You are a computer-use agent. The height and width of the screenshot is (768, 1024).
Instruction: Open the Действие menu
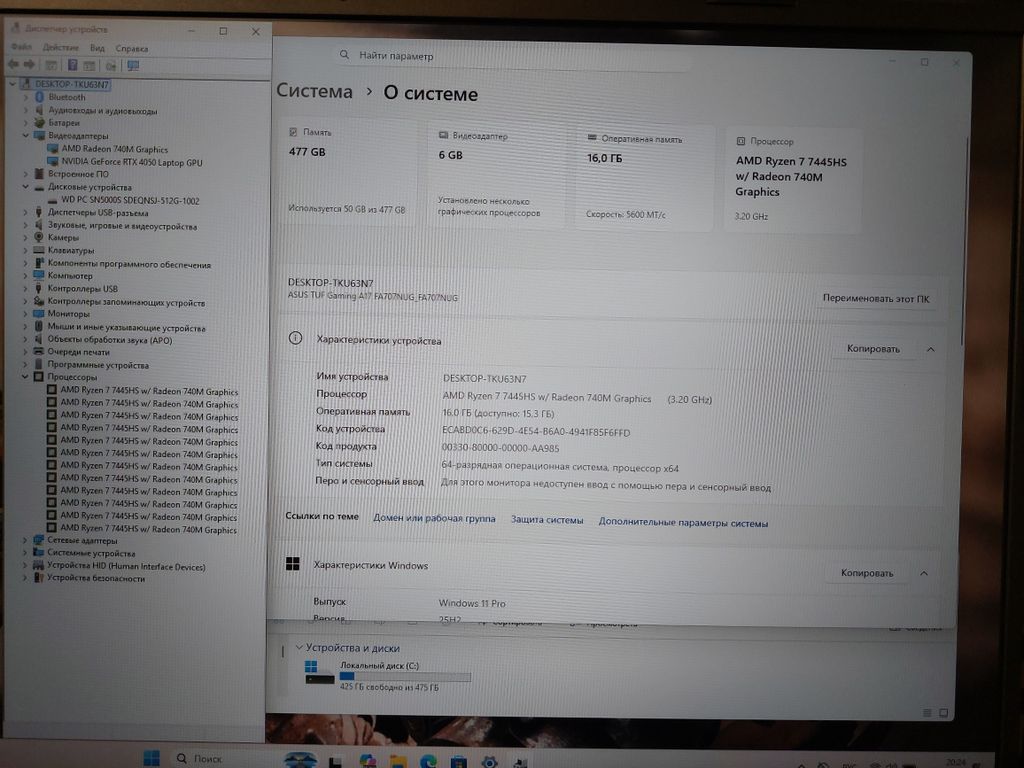61,48
